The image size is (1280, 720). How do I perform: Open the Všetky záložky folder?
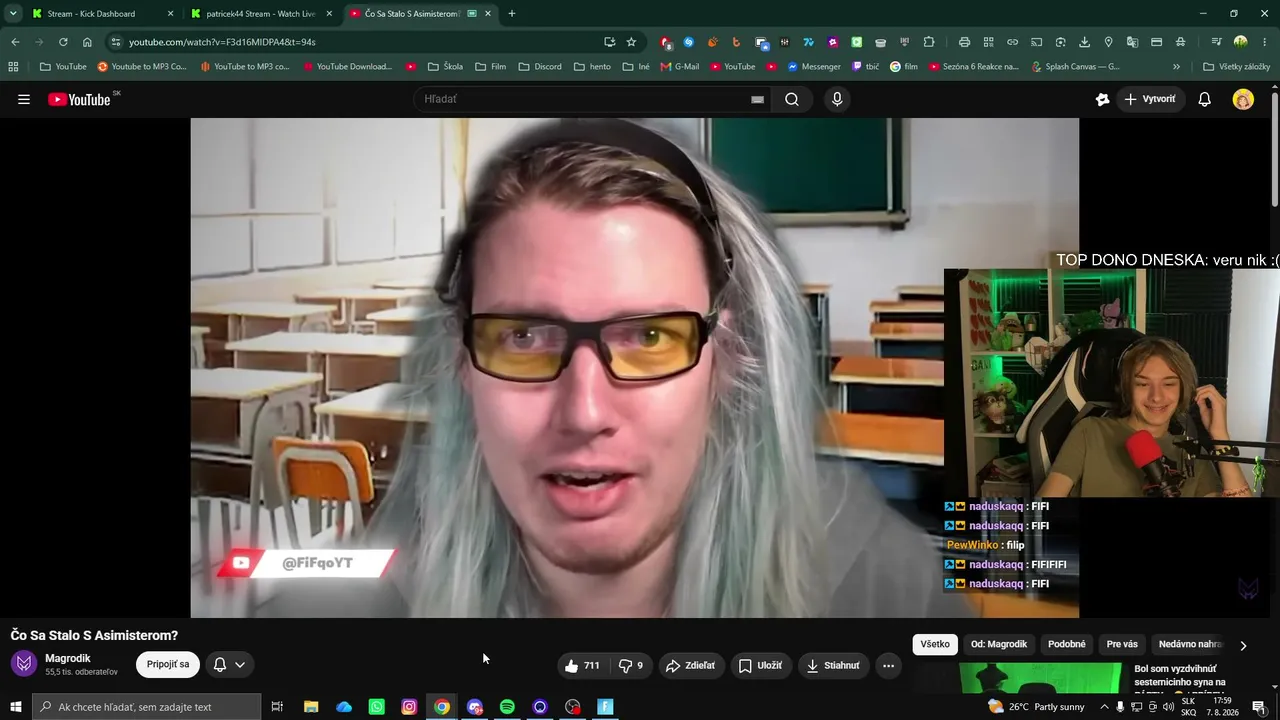1236,67
